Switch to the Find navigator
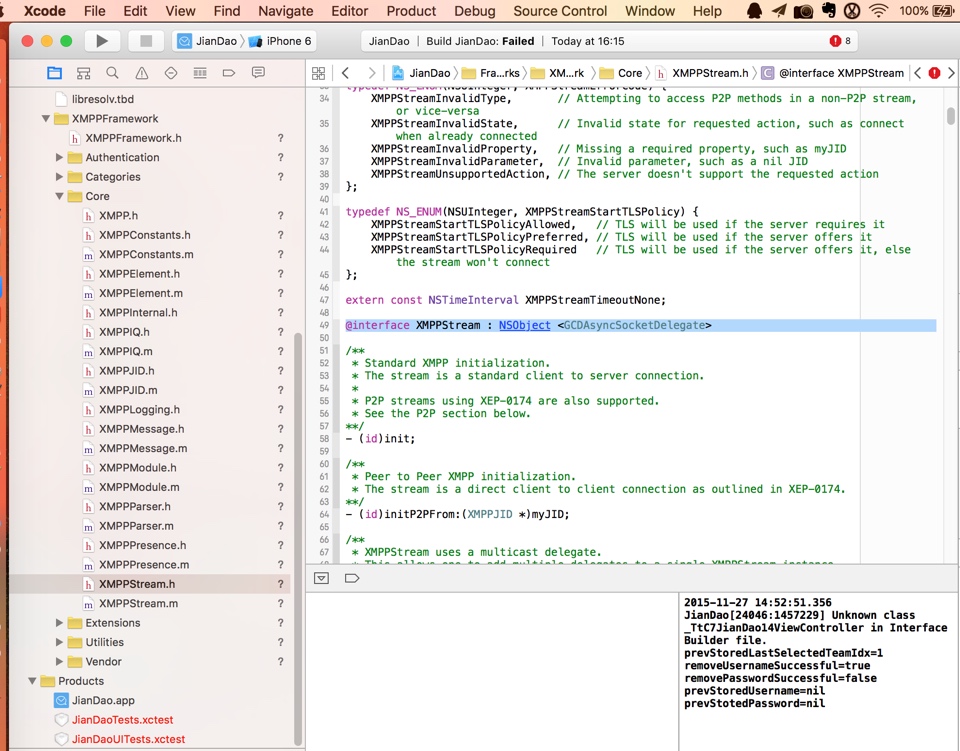Image resolution: width=960 pixels, height=751 pixels. (112, 73)
